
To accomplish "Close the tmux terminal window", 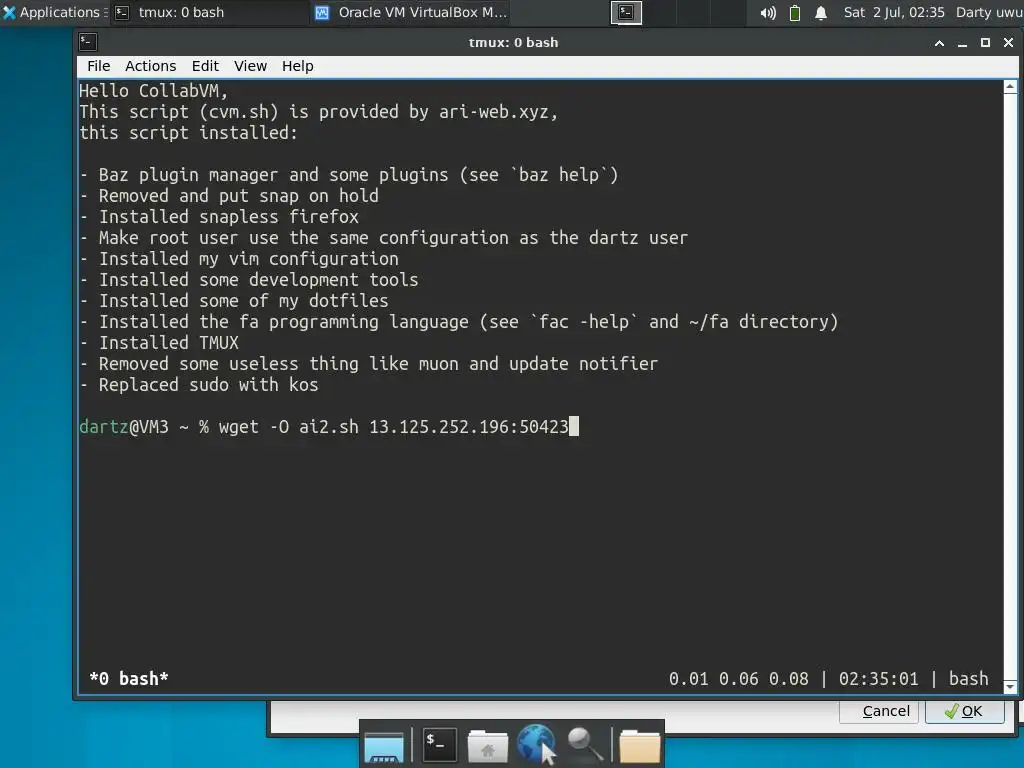I will coord(1008,43).
